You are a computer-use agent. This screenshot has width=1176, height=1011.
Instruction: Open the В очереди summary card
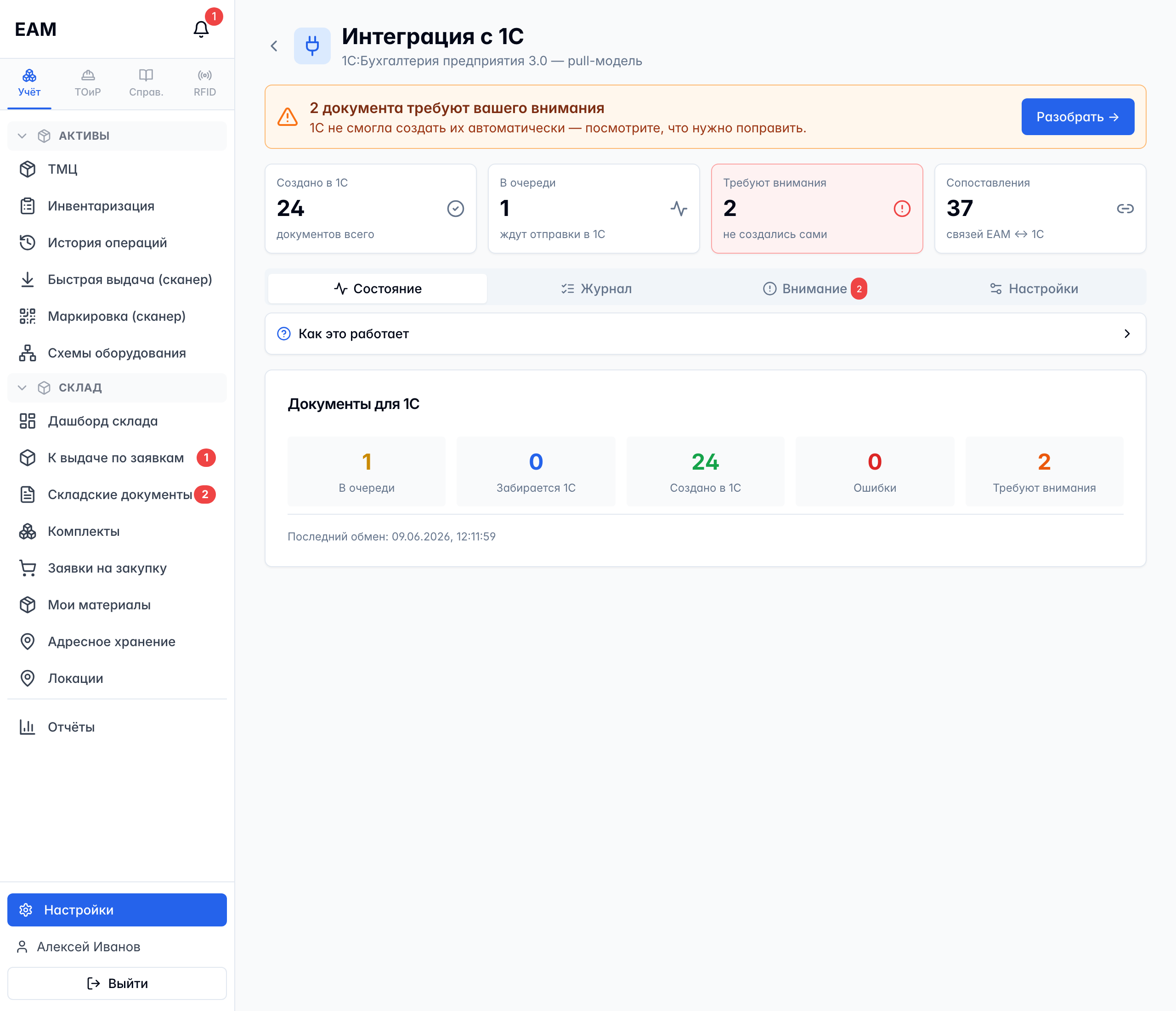[594, 209]
